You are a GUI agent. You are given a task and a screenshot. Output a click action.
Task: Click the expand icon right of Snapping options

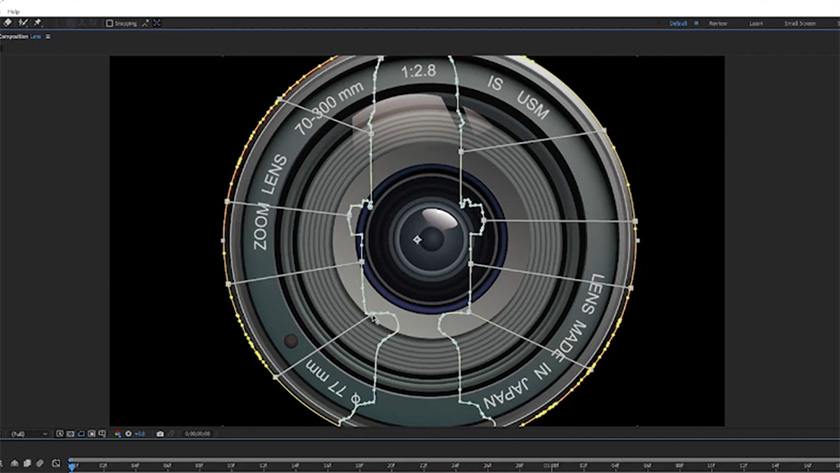pyautogui.click(x=157, y=23)
